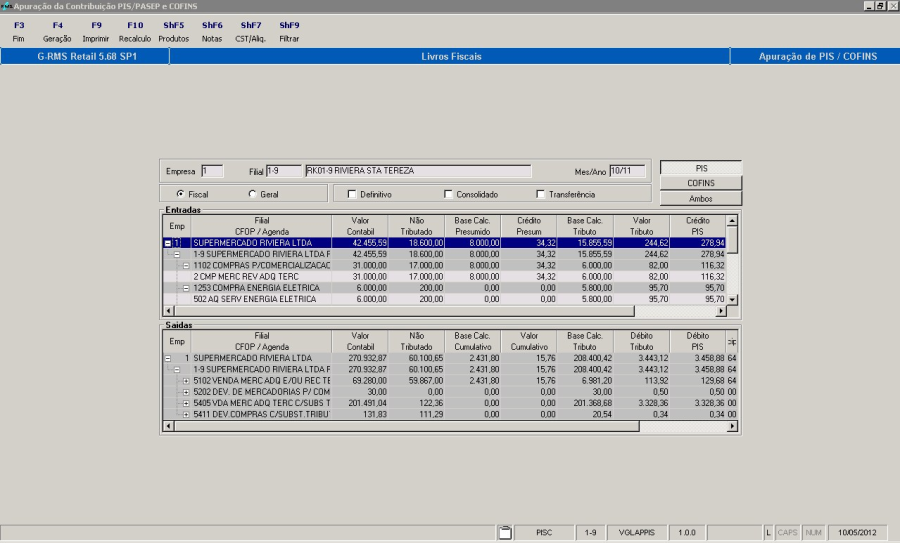Open the ShF5 Produtos view

pos(173,31)
